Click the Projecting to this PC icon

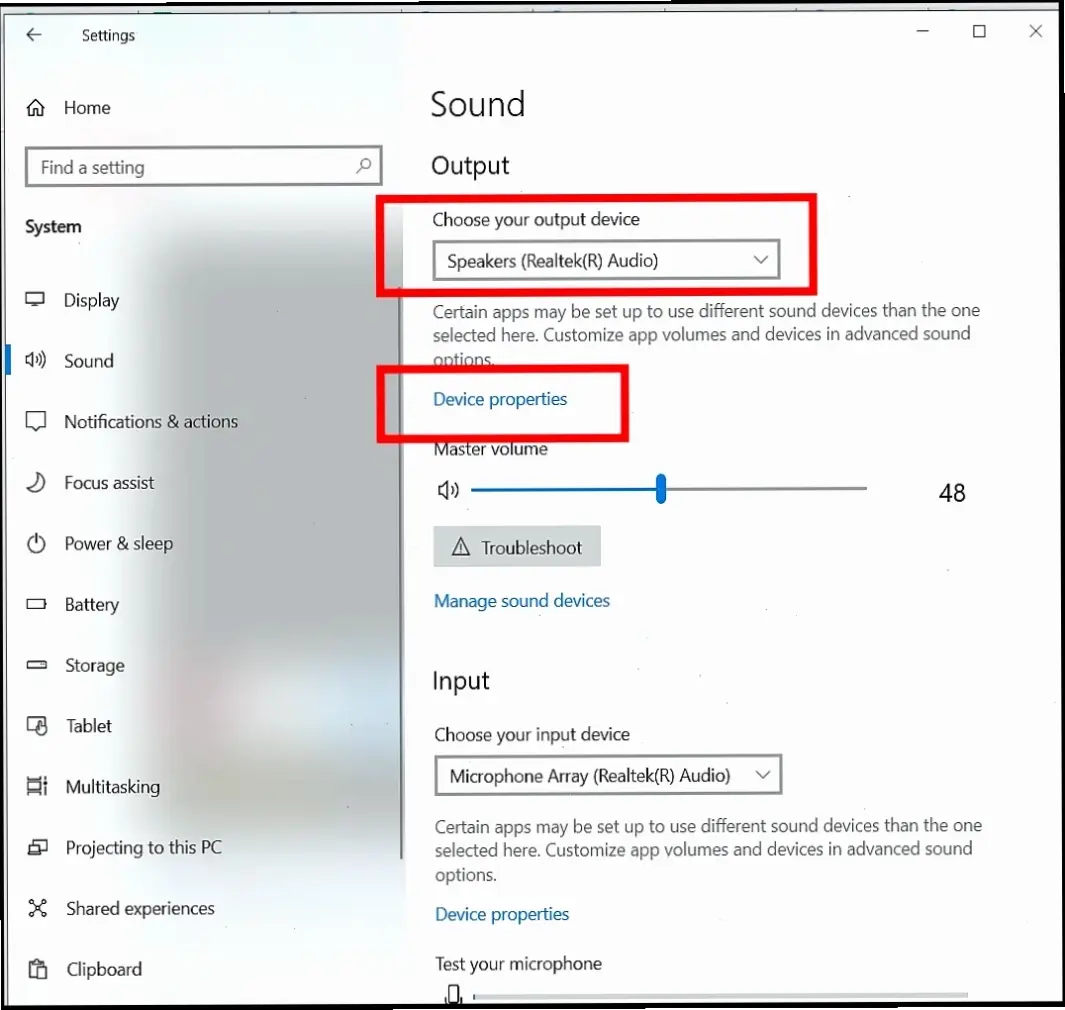pos(37,847)
